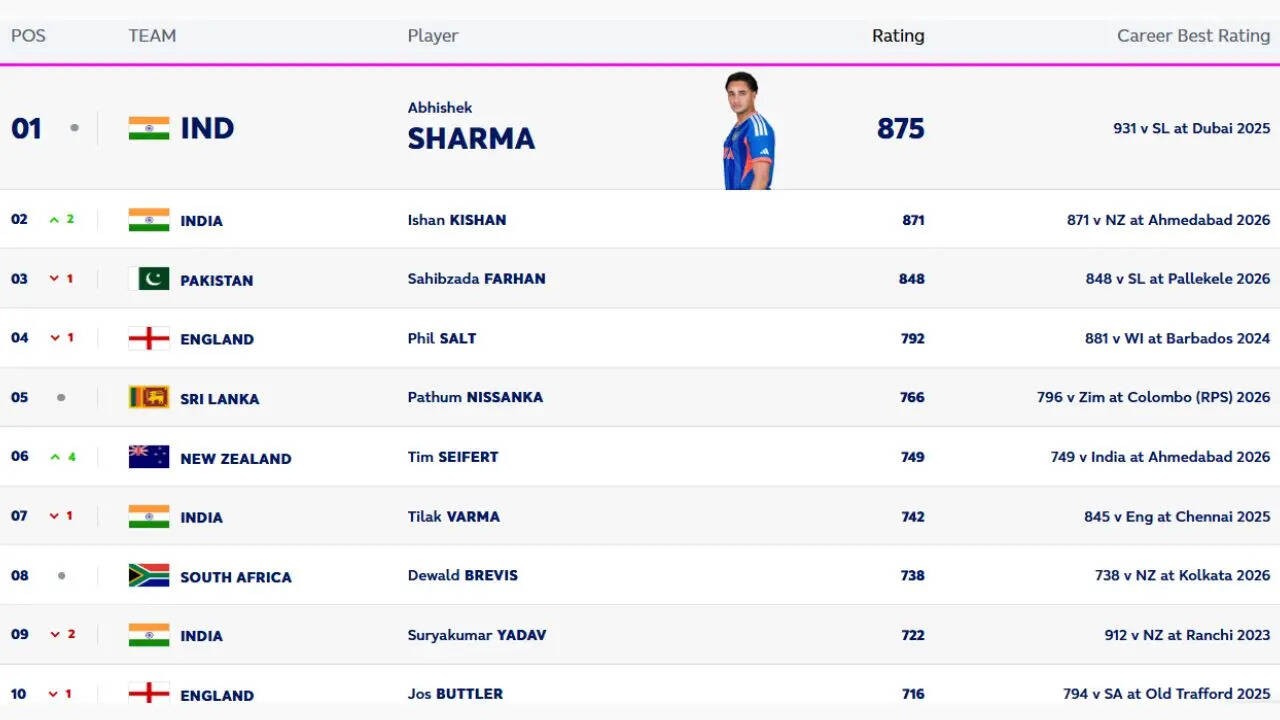Click England flag next to Phil Salt
This screenshot has width=1280, height=720.
[148, 338]
